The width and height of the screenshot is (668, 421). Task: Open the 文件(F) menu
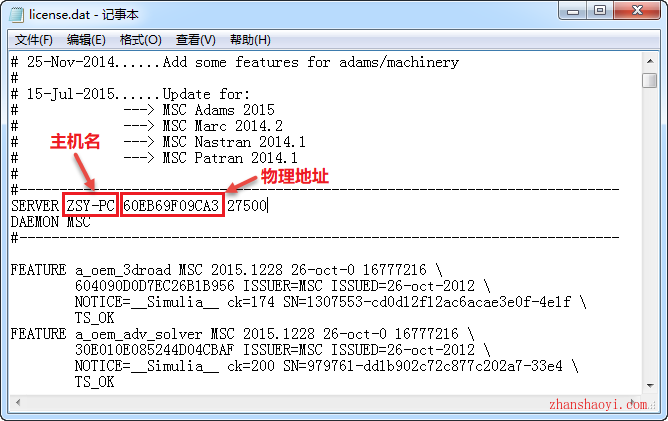34,40
